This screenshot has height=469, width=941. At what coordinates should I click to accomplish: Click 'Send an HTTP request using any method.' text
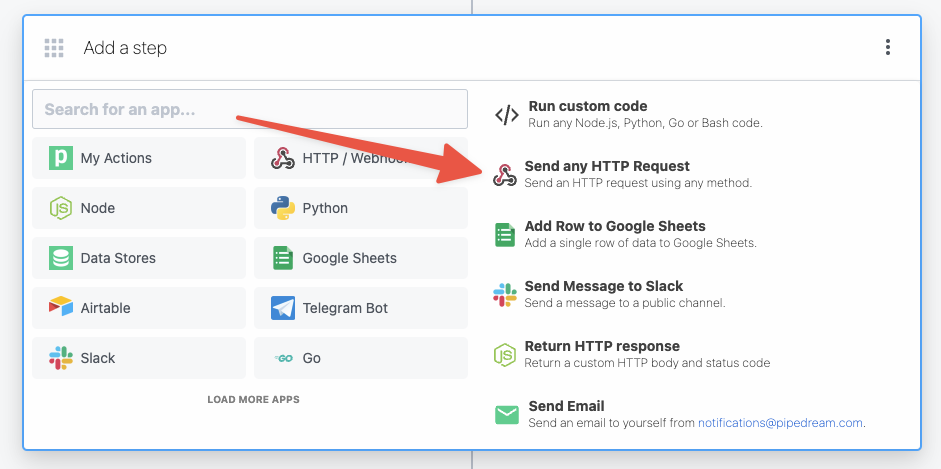pos(638,183)
